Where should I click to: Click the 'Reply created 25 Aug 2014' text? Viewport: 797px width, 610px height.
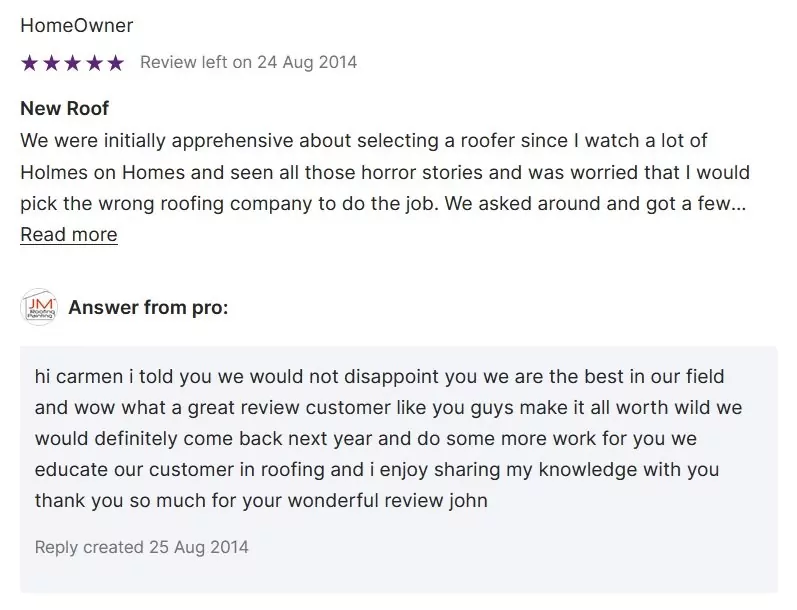tap(142, 547)
